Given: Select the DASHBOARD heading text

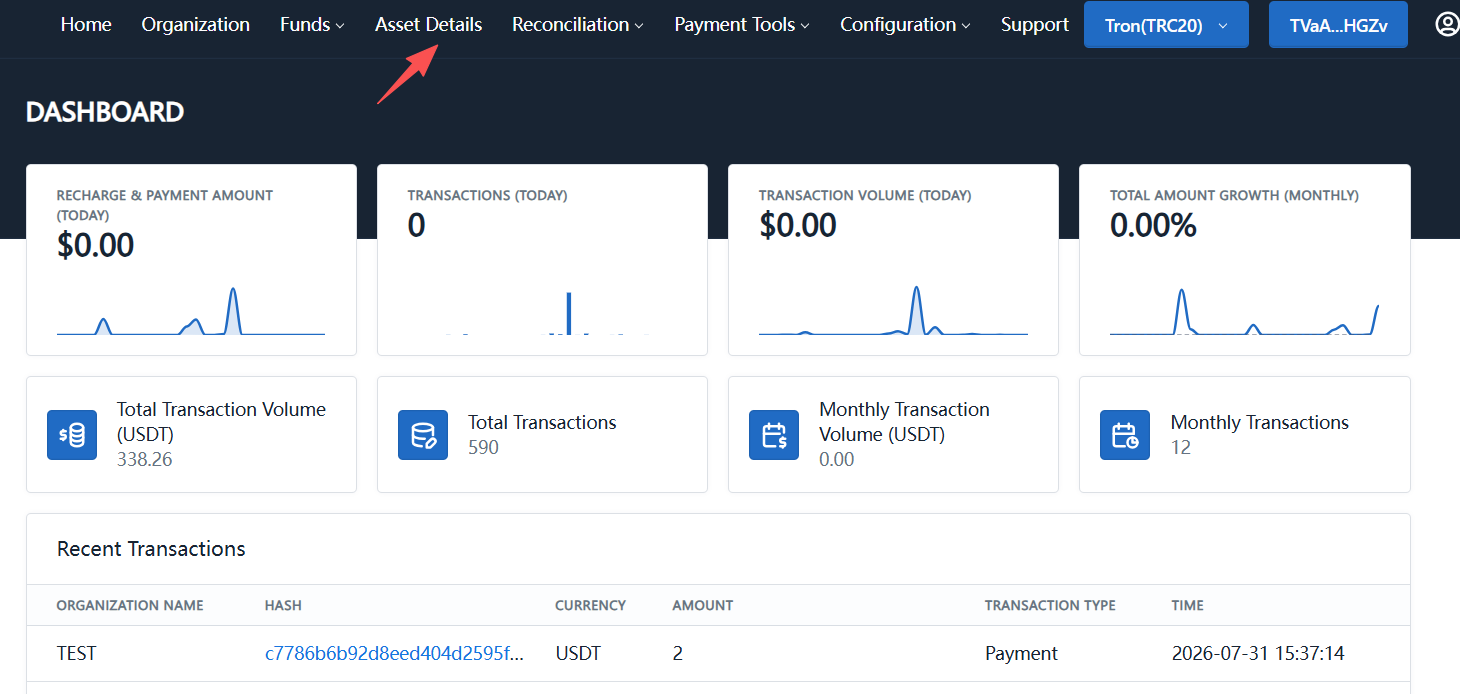Looking at the screenshot, I should pyautogui.click(x=105, y=112).
